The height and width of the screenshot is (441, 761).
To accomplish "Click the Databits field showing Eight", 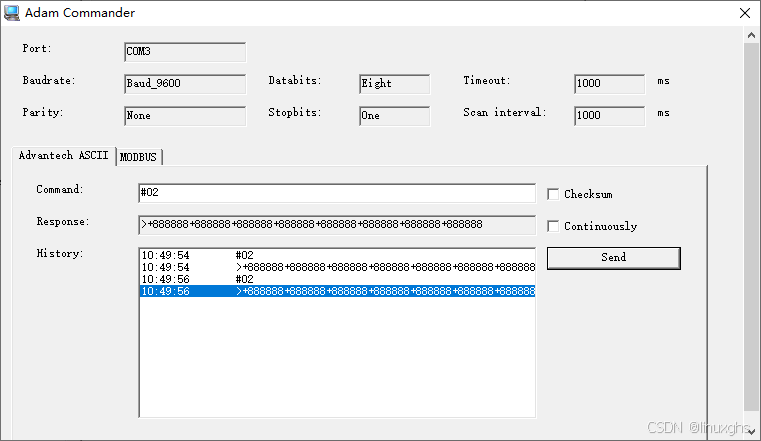I will coord(394,84).
